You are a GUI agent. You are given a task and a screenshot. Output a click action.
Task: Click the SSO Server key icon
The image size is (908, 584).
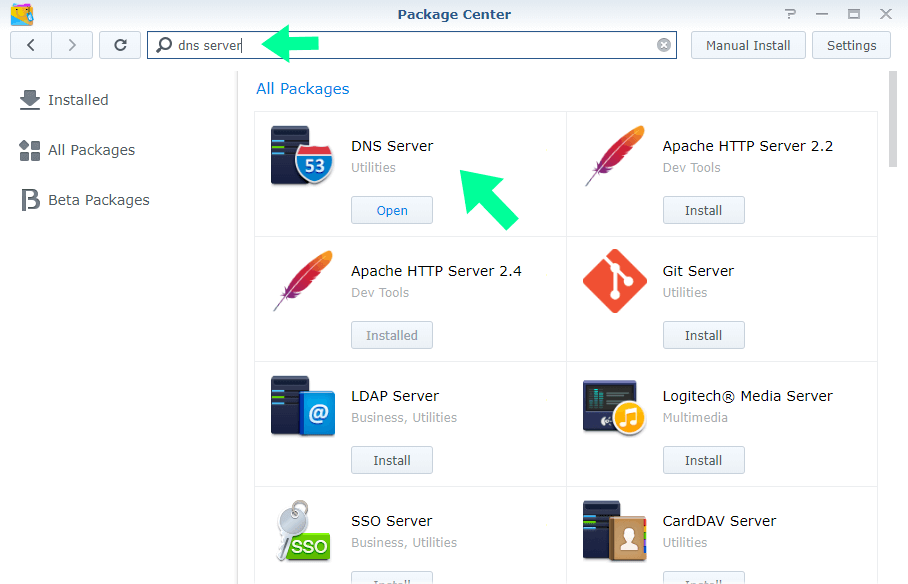(303, 531)
